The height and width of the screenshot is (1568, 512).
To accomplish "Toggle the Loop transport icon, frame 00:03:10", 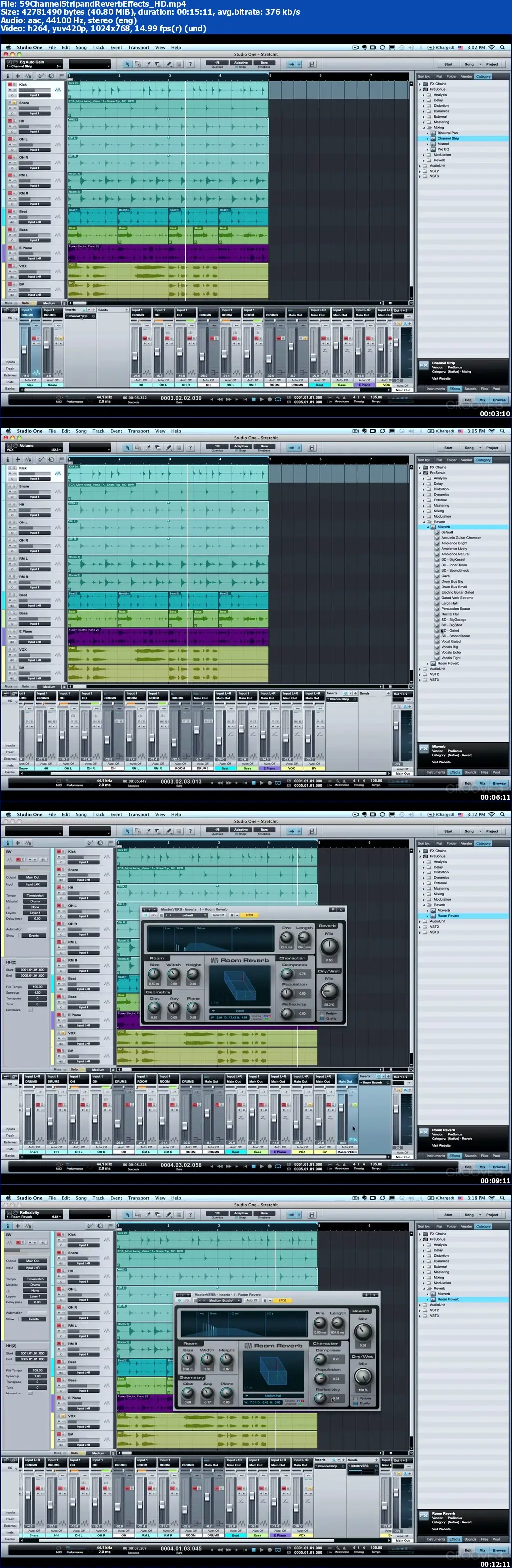I will click(x=278, y=399).
